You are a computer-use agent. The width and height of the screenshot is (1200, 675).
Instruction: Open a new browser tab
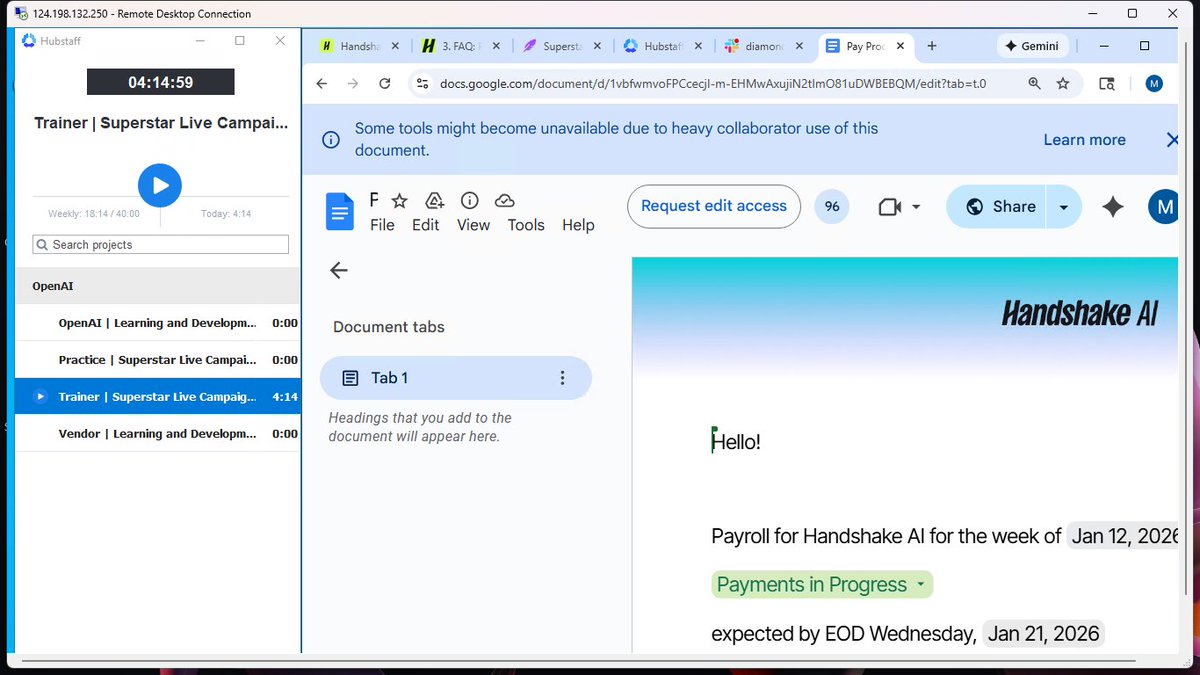932,46
